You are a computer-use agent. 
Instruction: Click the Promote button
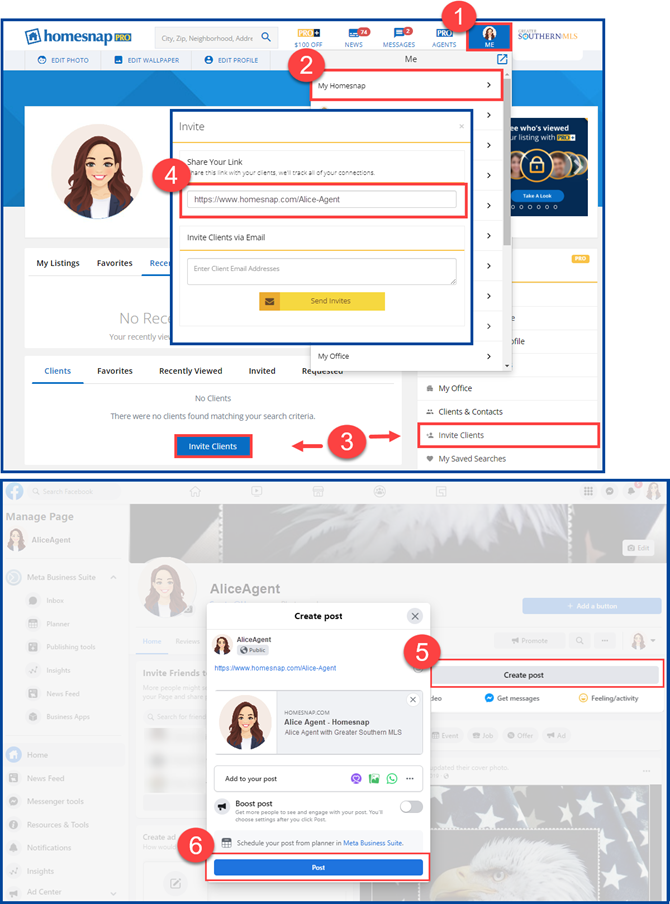pyautogui.click(x=529, y=641)
